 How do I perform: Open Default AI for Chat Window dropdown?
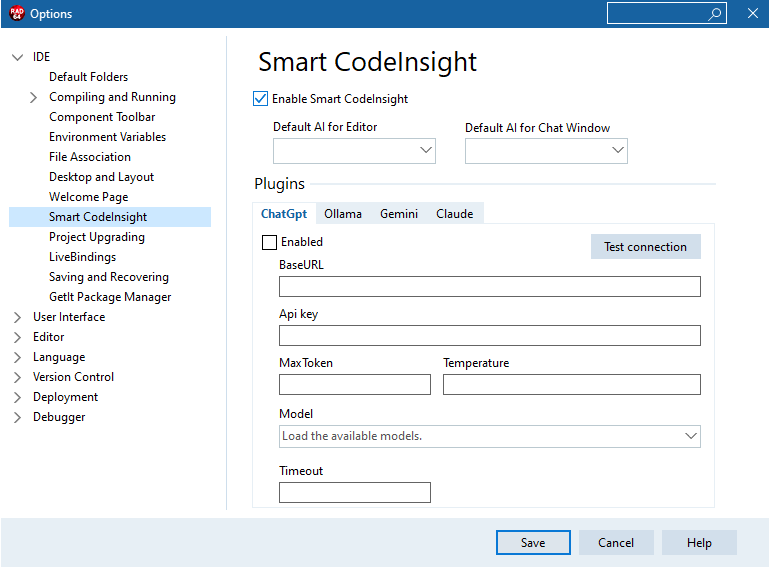pos(546,151)
